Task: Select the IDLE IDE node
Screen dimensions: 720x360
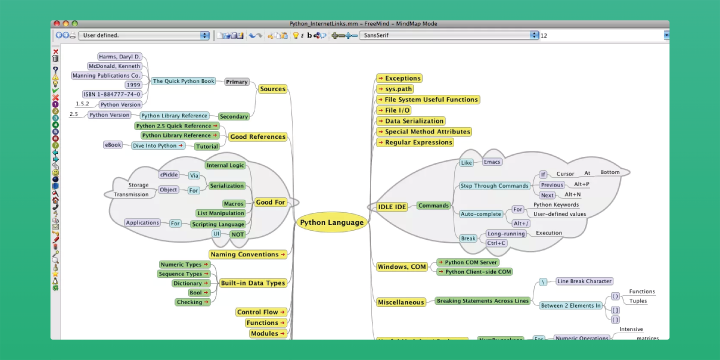Action: pyautogui.click(x=392, y=207)
